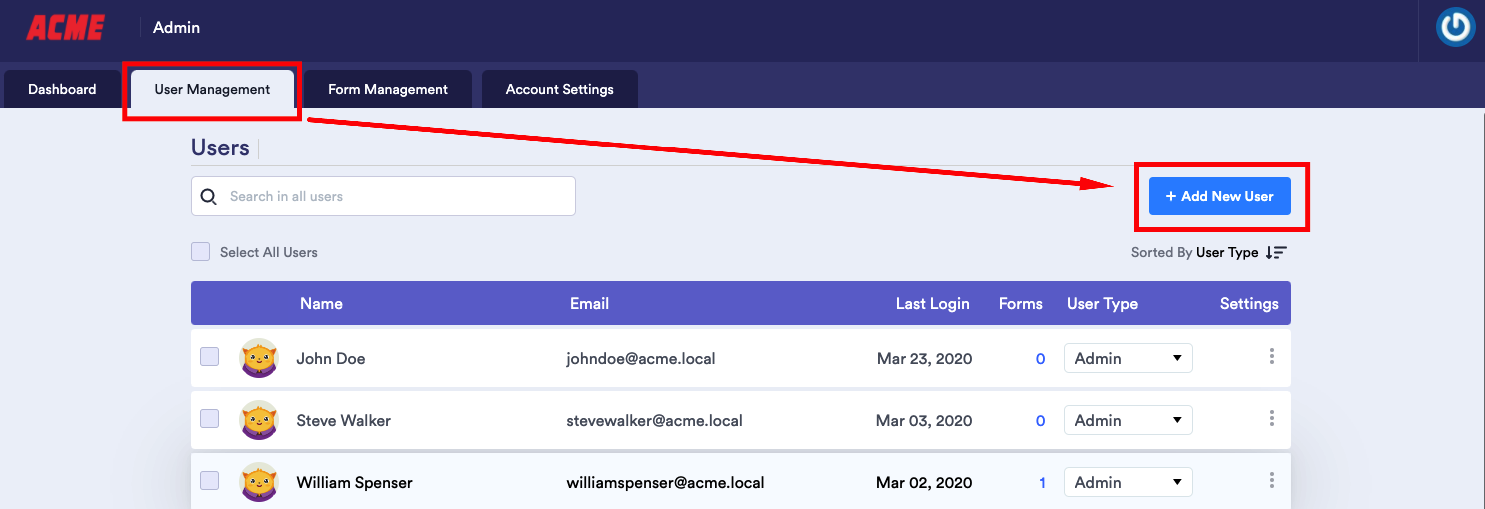This screenshot has height=509, width=1485.
Task: Click Steve Walker's avatar image
Action: point(260,420)
